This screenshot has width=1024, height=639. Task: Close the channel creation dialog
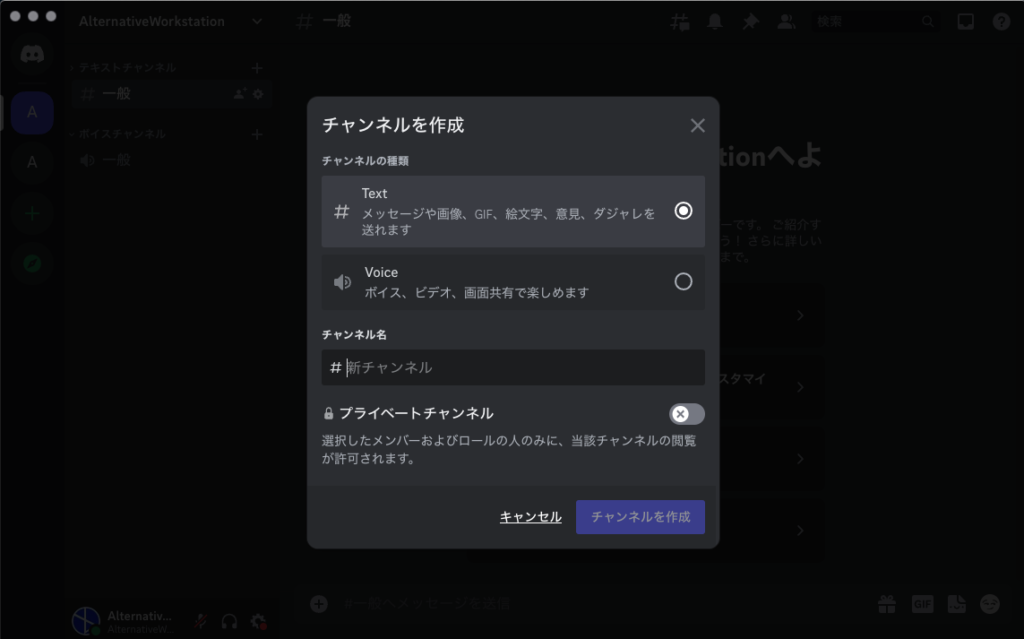[697, 125]
